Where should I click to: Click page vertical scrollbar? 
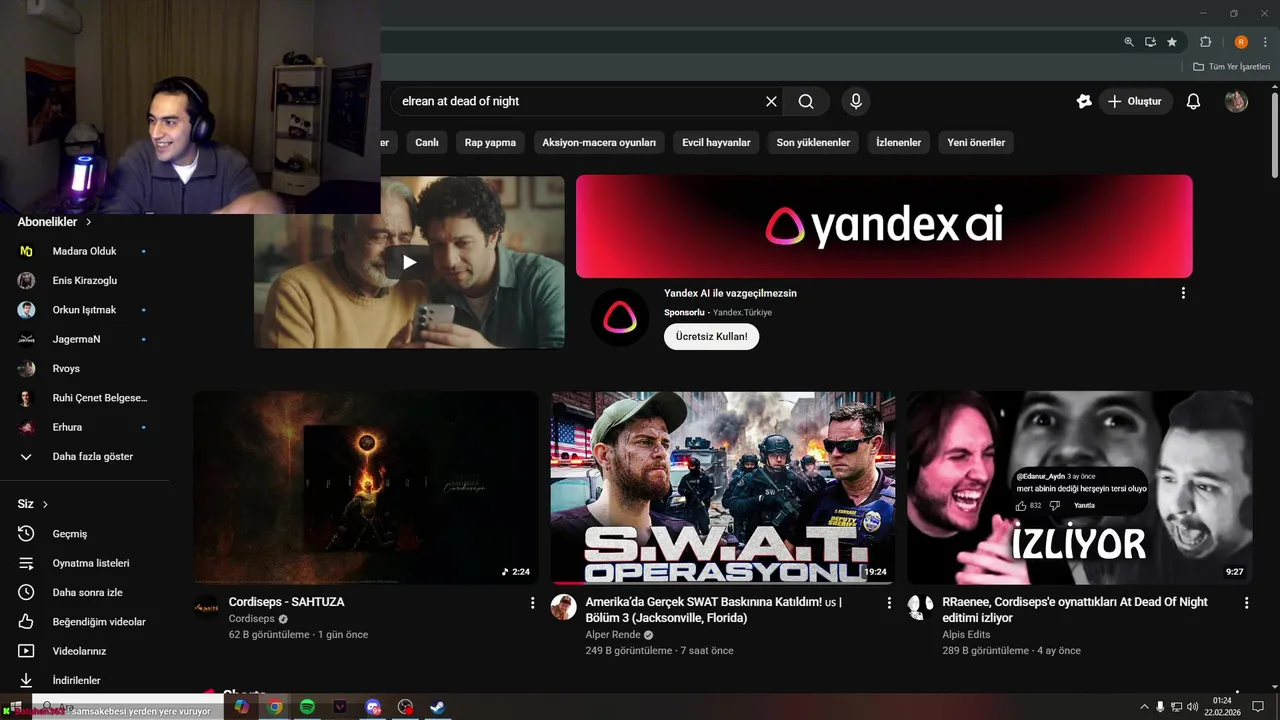[x=1274, y=135]
